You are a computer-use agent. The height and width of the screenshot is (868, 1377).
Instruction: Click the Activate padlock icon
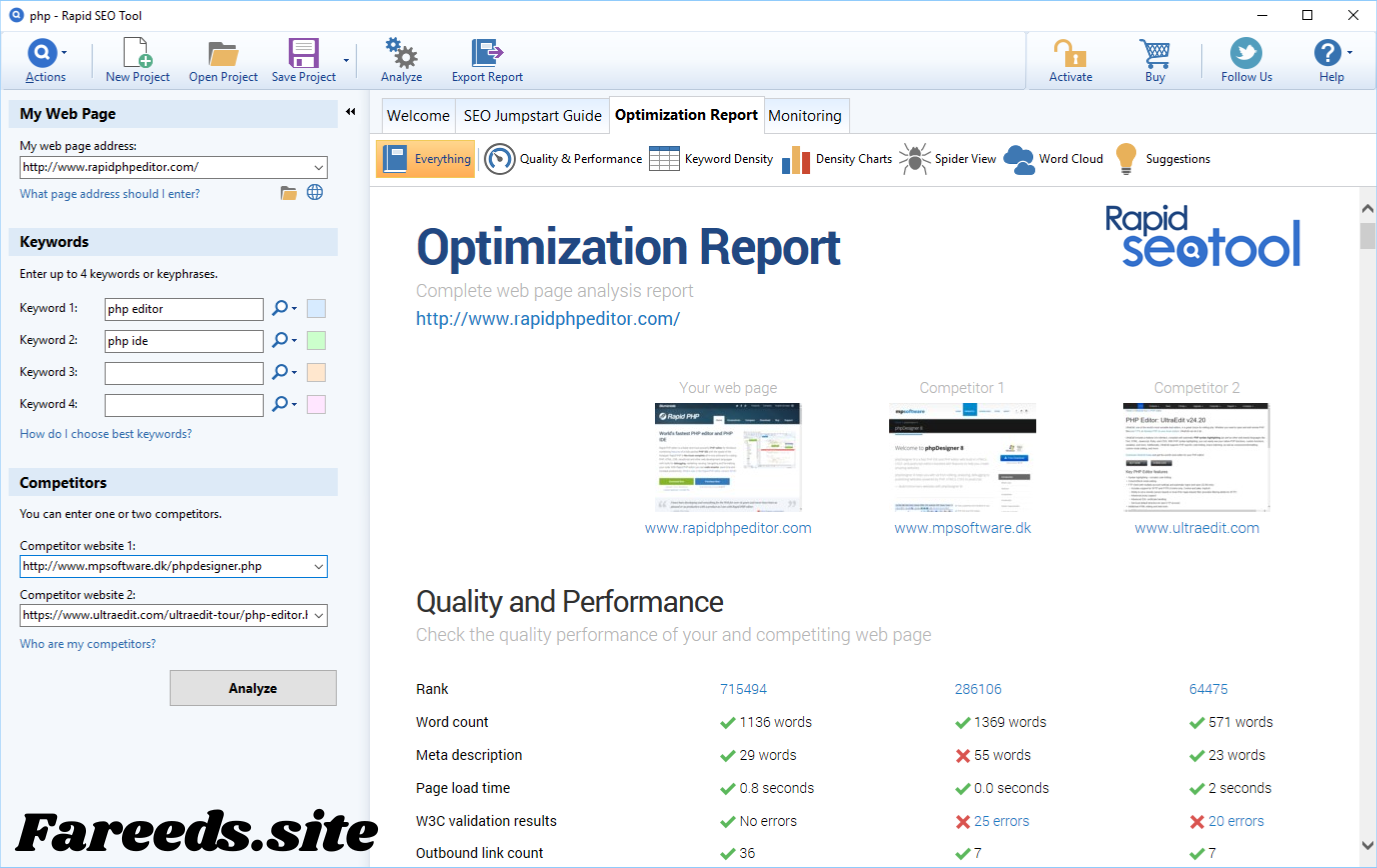click(x=1070, y=53)
